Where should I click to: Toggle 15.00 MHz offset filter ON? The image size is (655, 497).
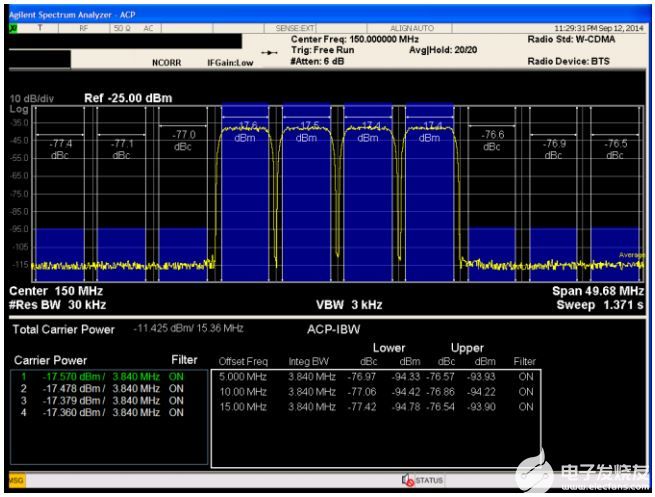525,406
